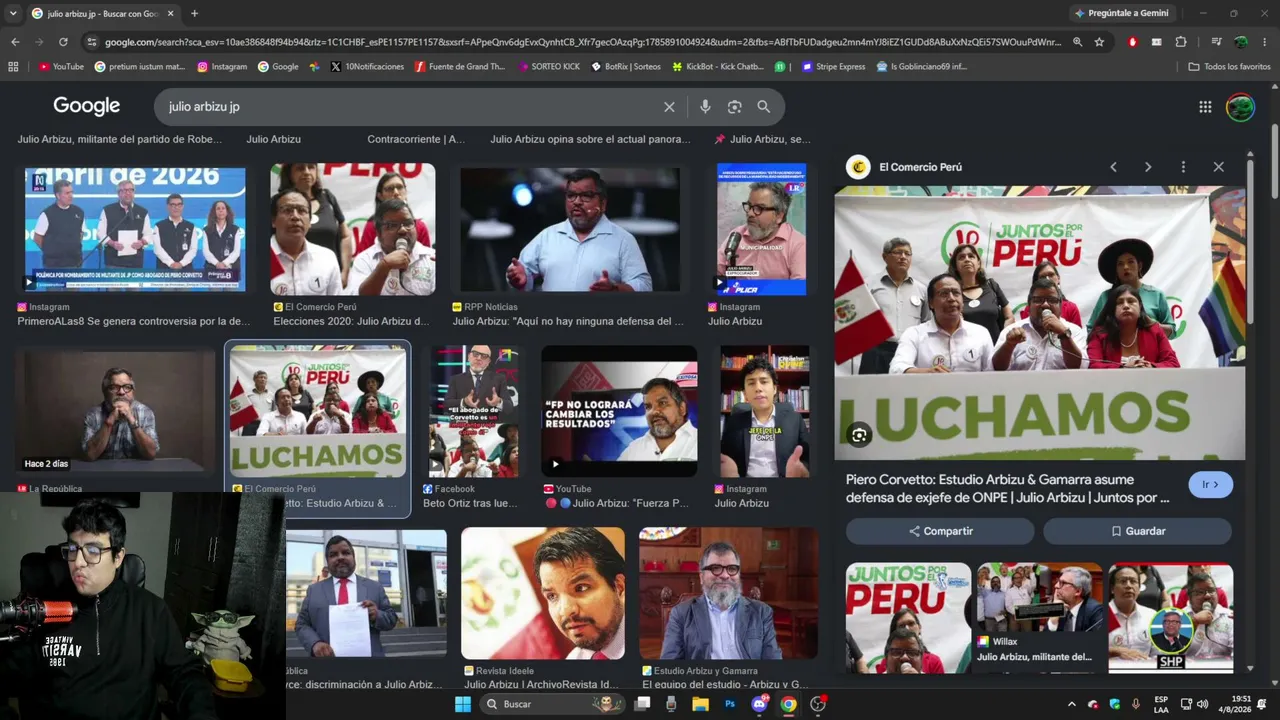Open the preview panel's three-dot options menu

coord(1183,167)
